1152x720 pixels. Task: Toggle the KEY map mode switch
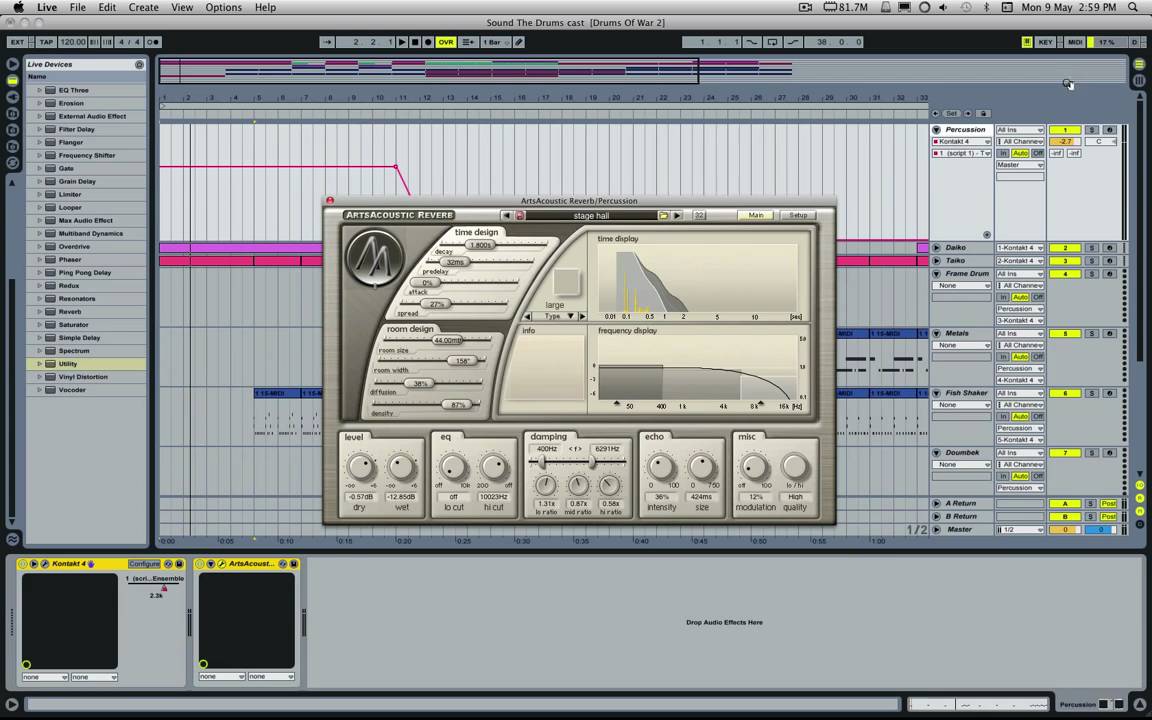[x=1045, y=42]
